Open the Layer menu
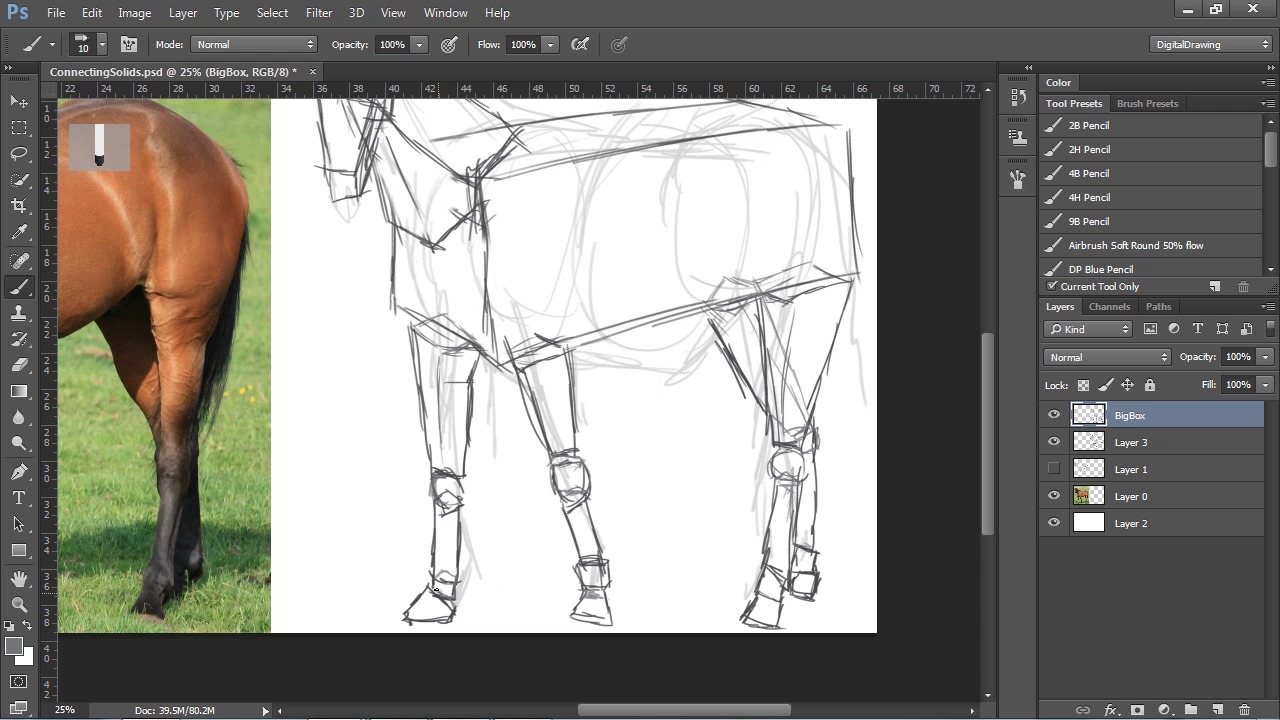1280x720 pixels. [x=183, y=13]
